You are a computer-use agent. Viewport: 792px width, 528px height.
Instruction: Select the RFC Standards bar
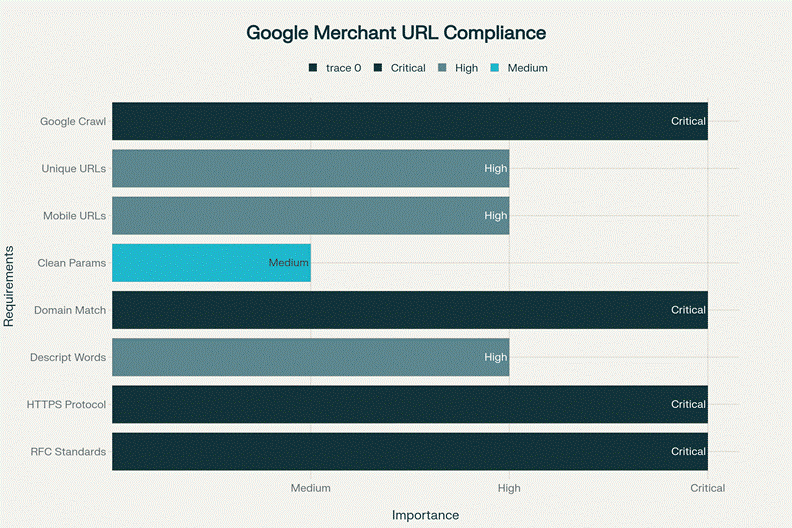pos(410,452)
